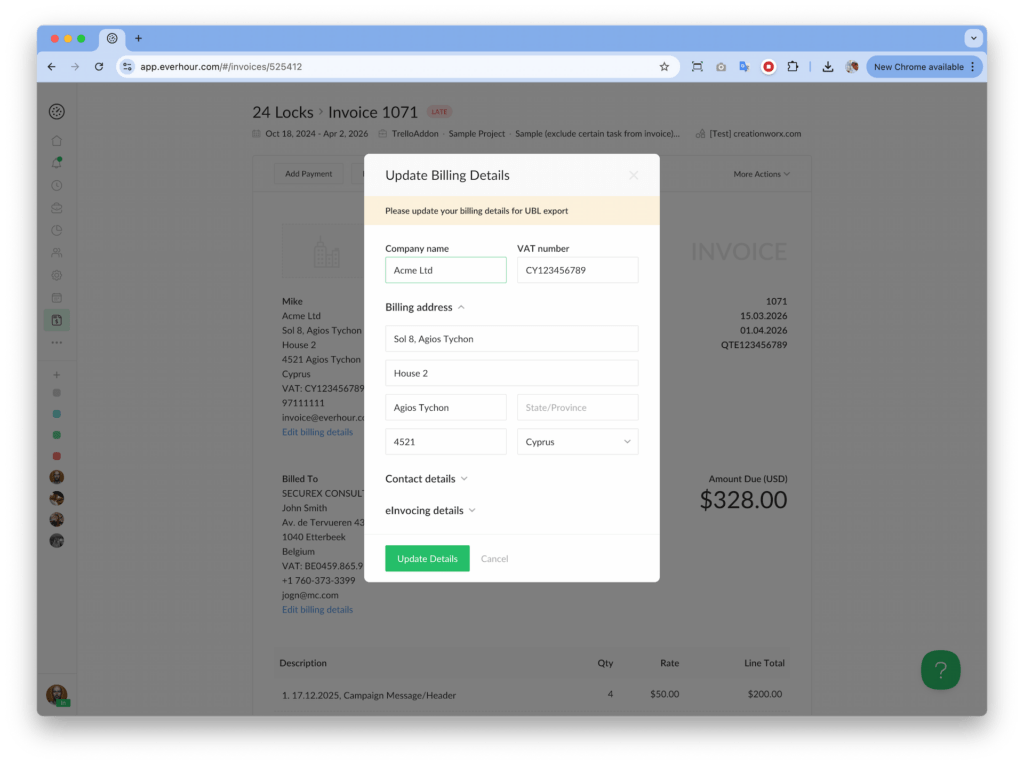Click the Update Details button
Image resolution: width=1024 pixels, height=765 pixels.
(x=427, y=558)
